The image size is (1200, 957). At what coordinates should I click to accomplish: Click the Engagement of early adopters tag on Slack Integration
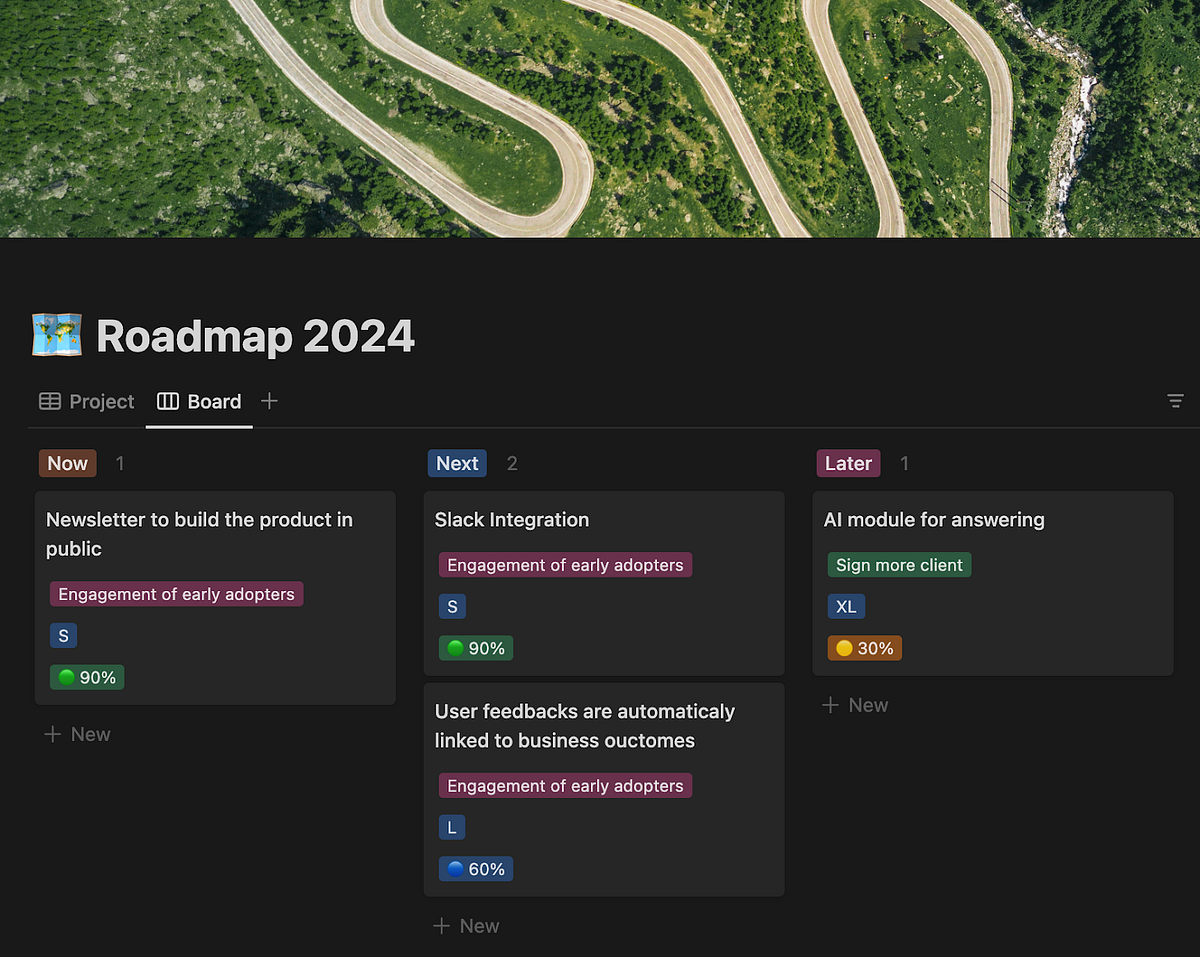click(564, 564)
